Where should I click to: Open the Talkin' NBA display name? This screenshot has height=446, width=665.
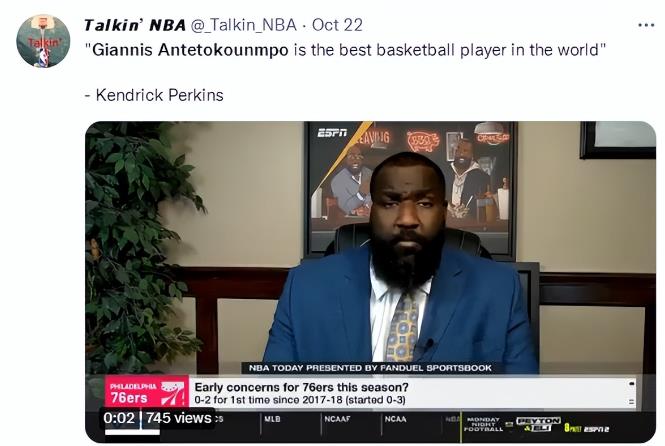135,25
